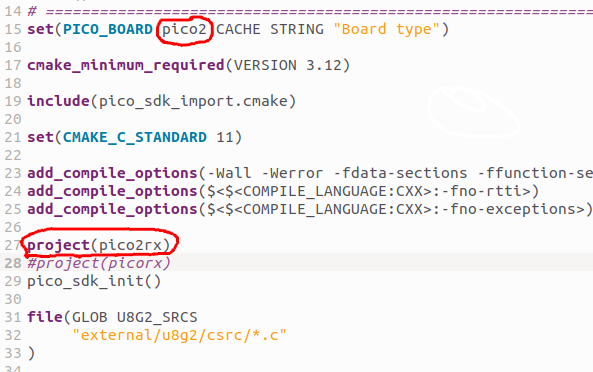
Task: Click line number 28 in gutter
Action: tap(13, 263)
